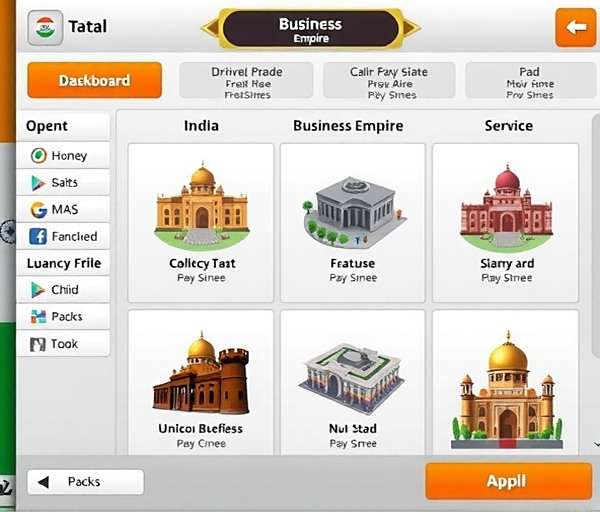This screenshot has height=512, width=600.
Task: Open the Calir Pay Siate tab
Action: [x=389, y=81]
